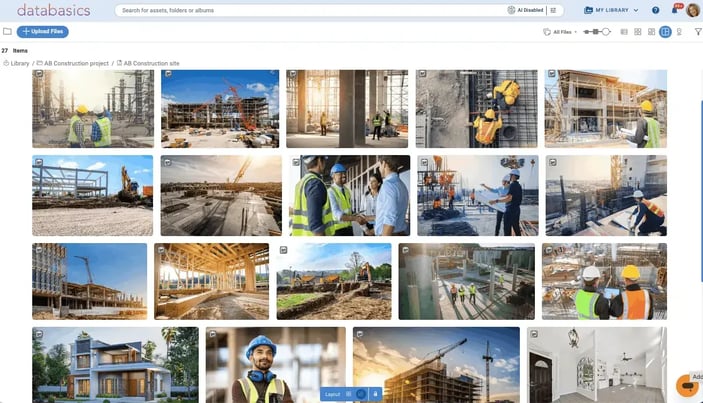Viewport: 703px width, 403px height.
Task: Open the two workers talking photo
Action: (93, 108)
